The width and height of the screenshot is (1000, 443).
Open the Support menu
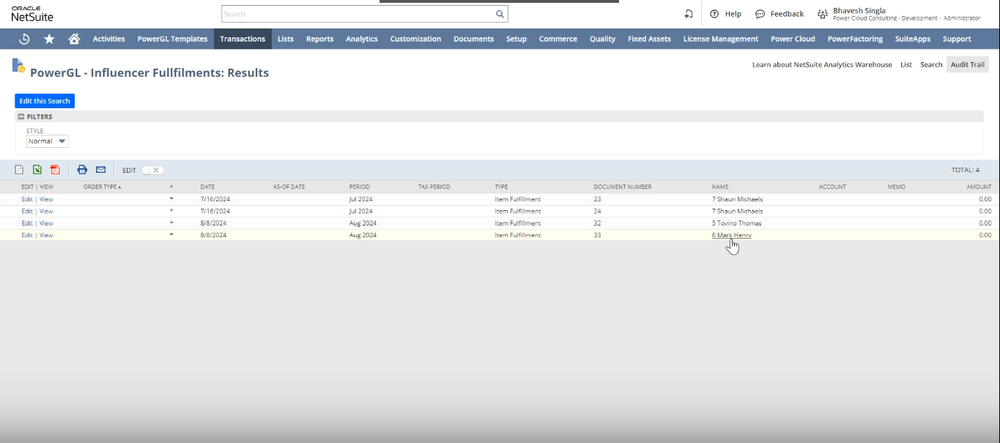tap(957, 39)
